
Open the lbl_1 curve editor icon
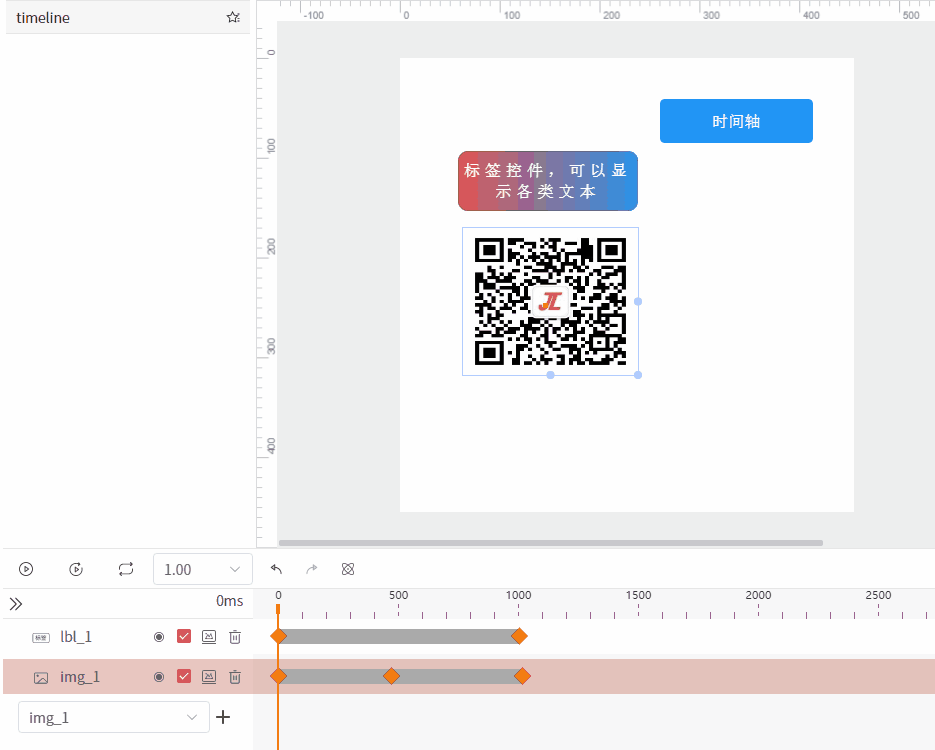click(209, 637)
